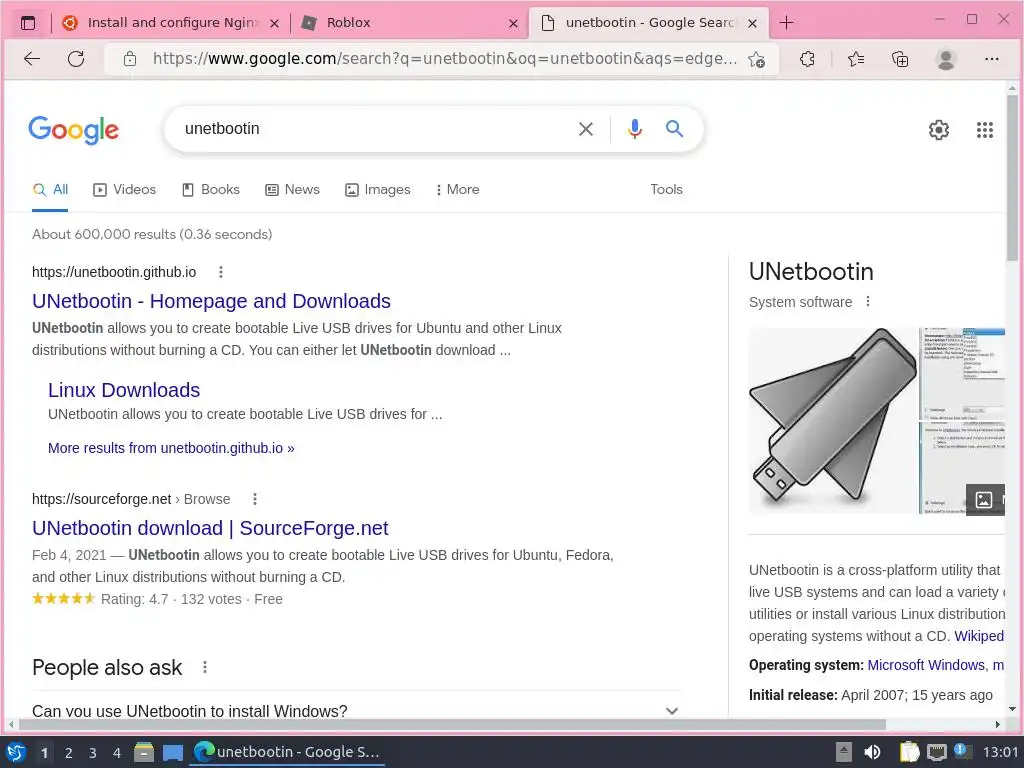Open 'UNetbootin - Homepage and Downloads' link
Viewport: 1024px width, 768px height.
212,301
